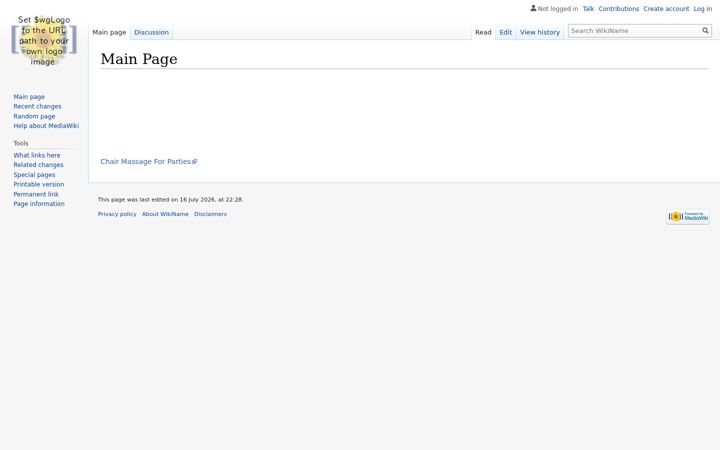Go to a Random page

(x=34, y=116)
